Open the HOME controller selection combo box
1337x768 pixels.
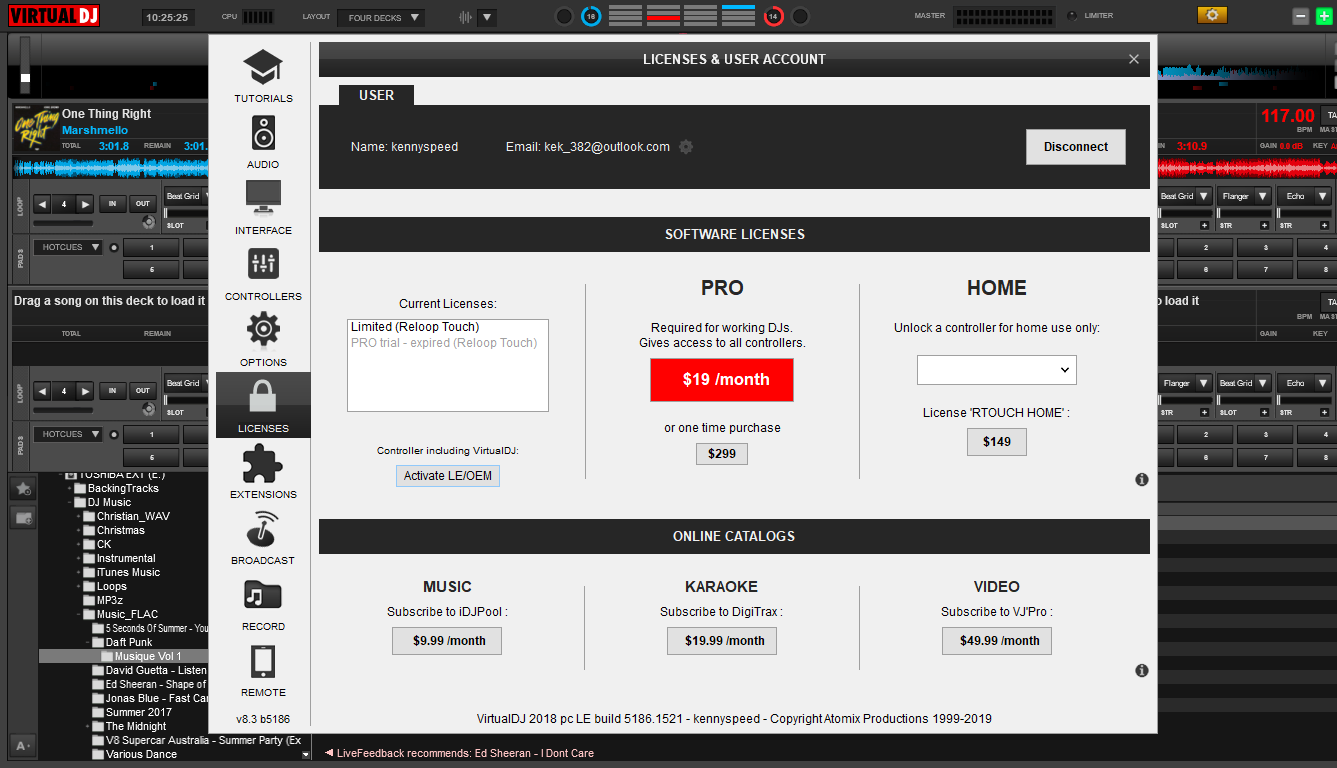point(997,370)
